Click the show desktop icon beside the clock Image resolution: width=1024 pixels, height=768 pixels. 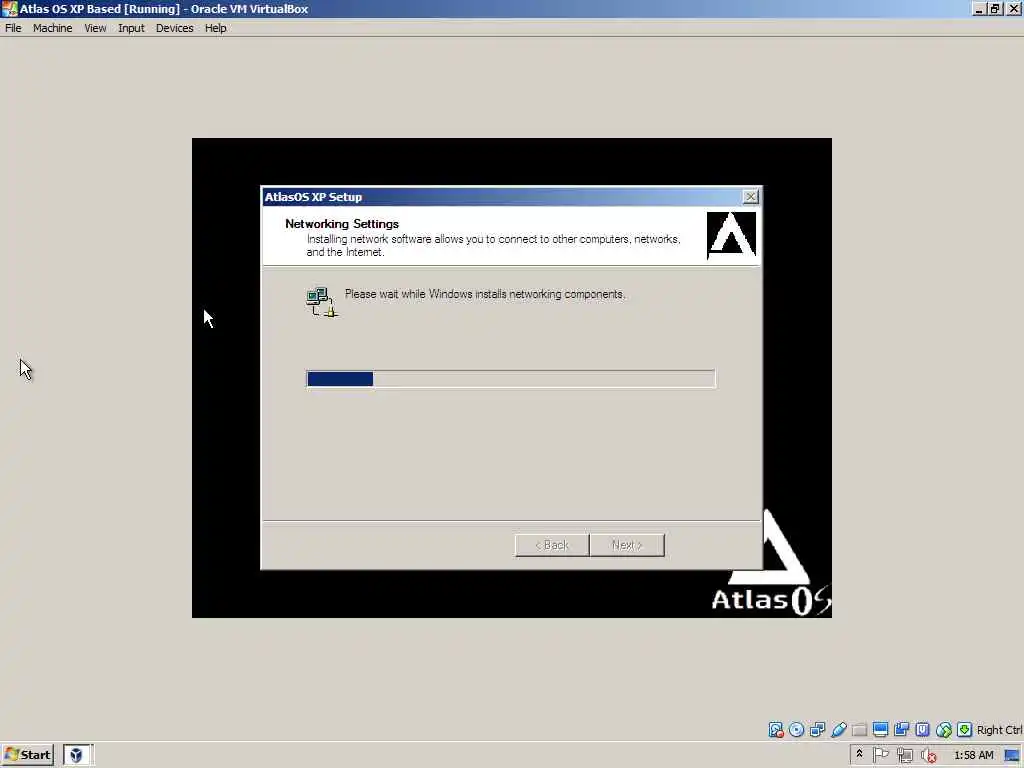1012,756
